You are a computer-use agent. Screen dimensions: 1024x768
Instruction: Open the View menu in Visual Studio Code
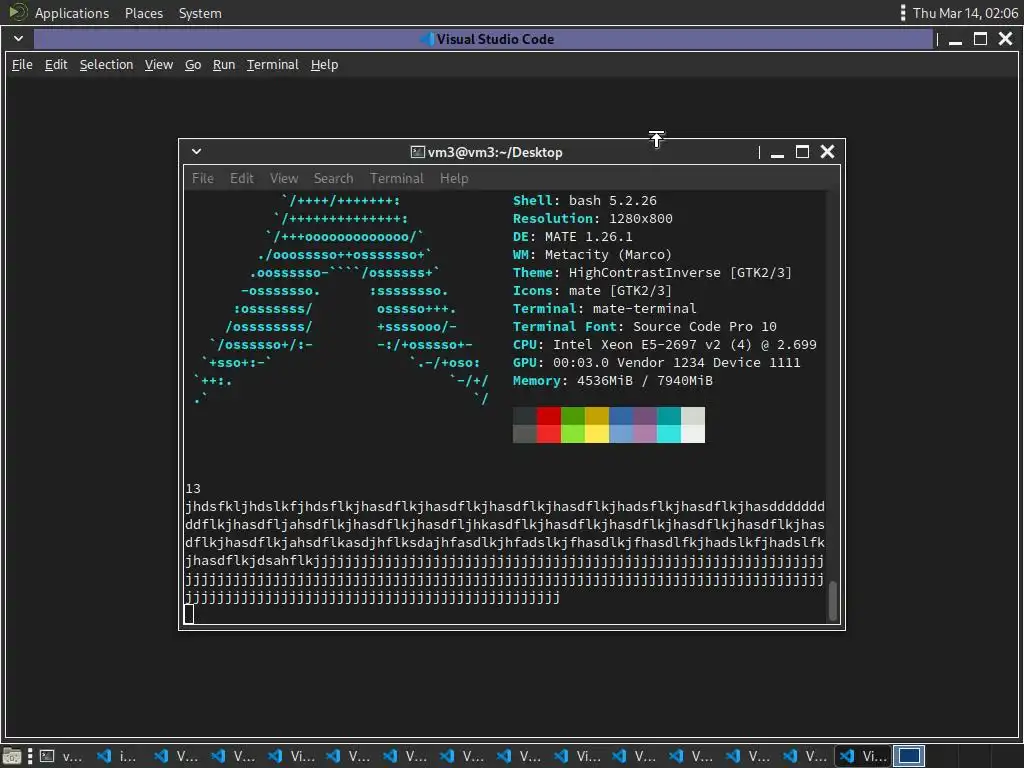click(159, 65)
